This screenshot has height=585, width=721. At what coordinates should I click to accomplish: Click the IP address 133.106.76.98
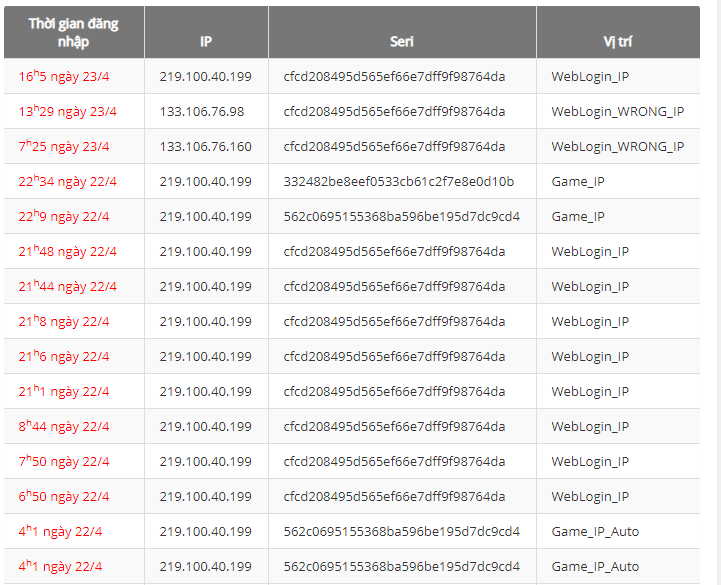point(202,111)
